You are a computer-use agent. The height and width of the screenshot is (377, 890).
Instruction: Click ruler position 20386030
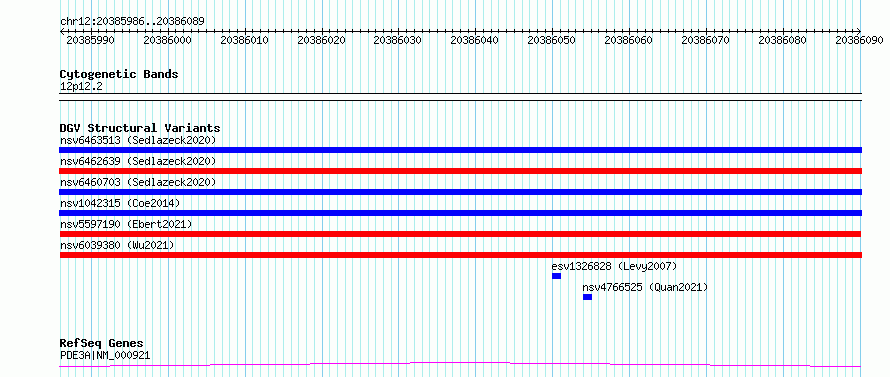(398, 40)
